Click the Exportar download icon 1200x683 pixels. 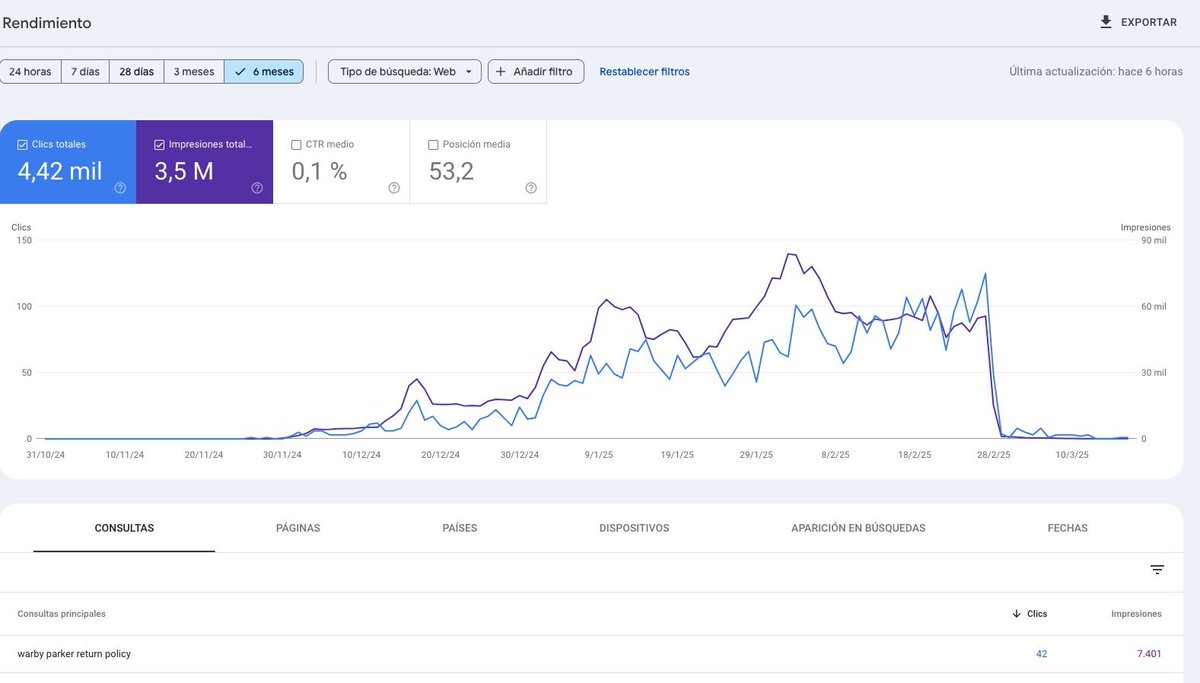(x=1105, y=21)
